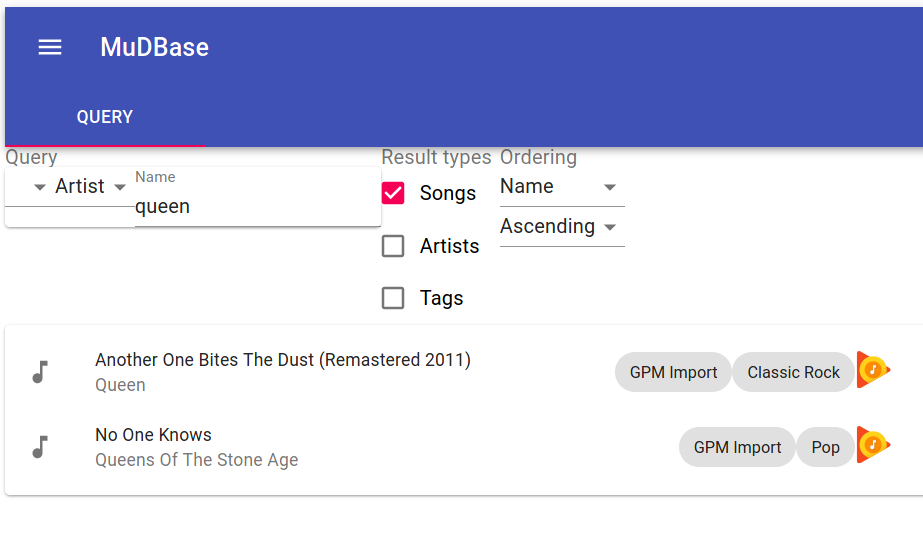This screenshot has width=923, height=535.
Task: Change the Ascending sort direction dropdown
Action: tap(562, 227)
